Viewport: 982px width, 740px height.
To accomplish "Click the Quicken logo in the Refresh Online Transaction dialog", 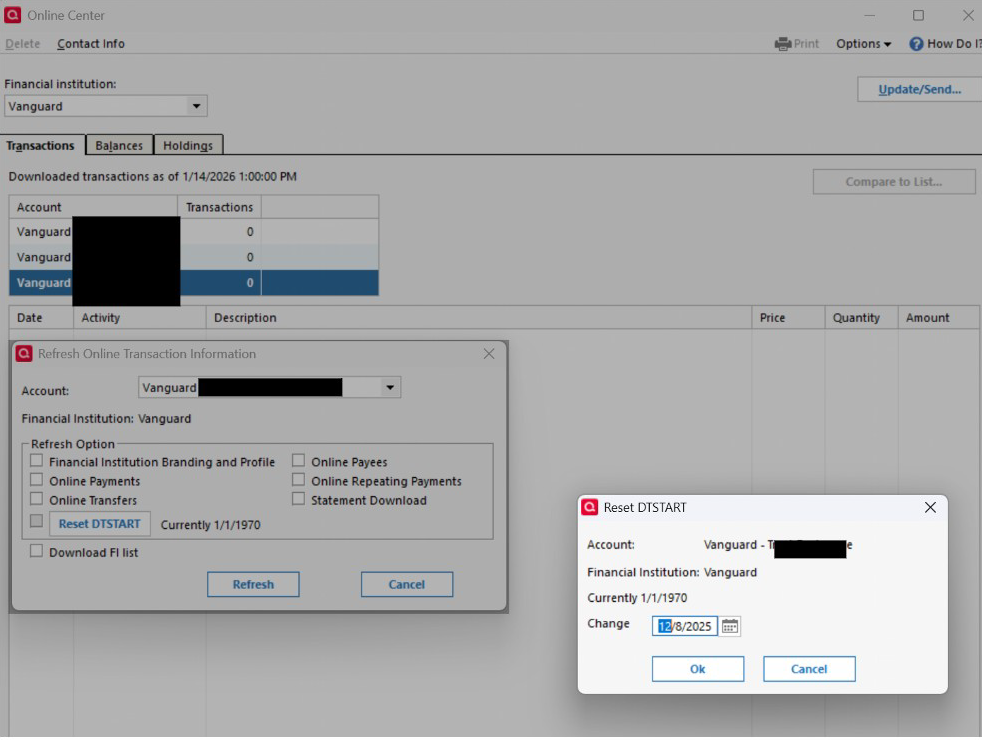I will coord(24,354).
